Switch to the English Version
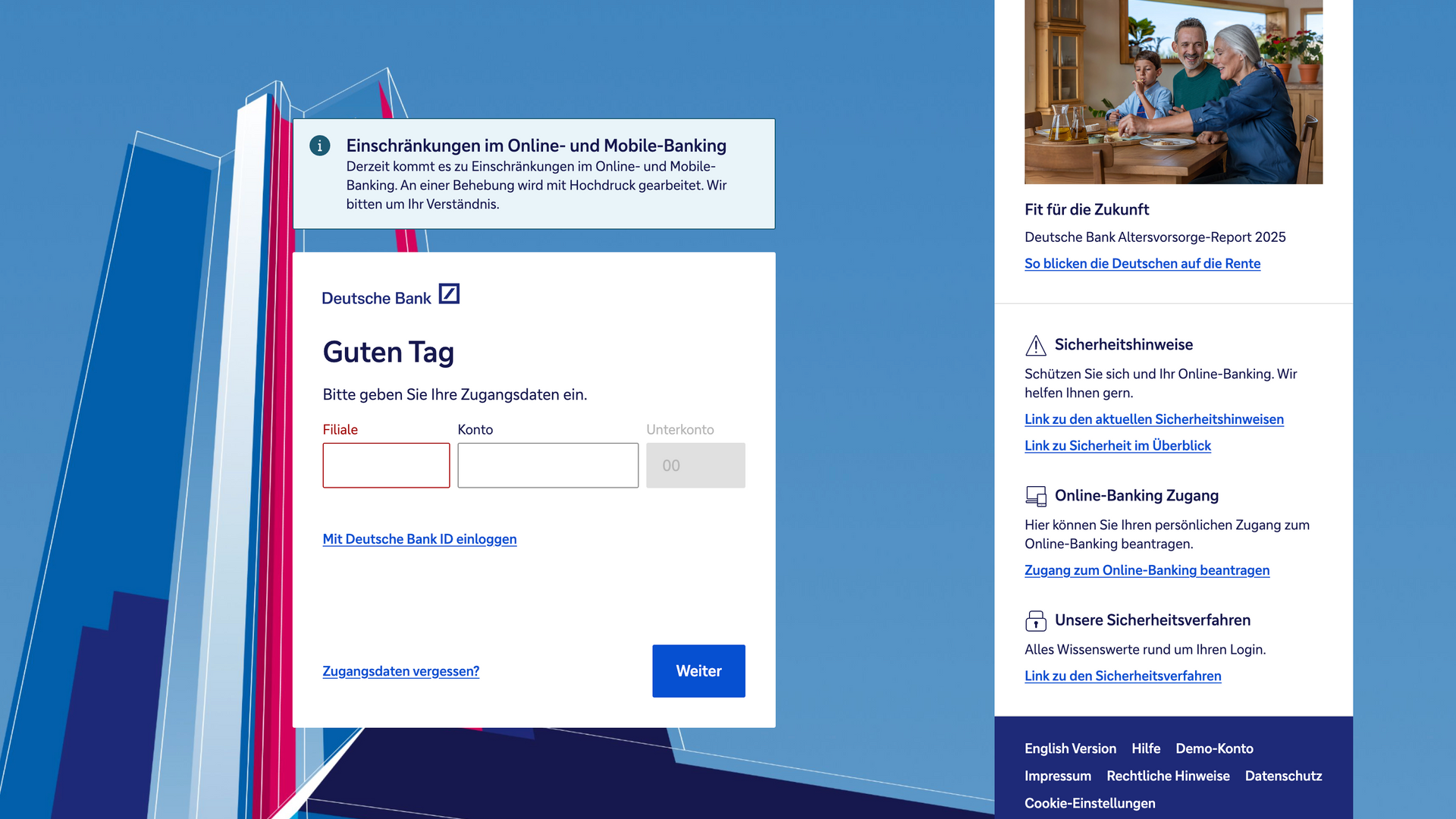This screenshot has height=819, width=1456. pyautogui.click(x=1070, y=748)
